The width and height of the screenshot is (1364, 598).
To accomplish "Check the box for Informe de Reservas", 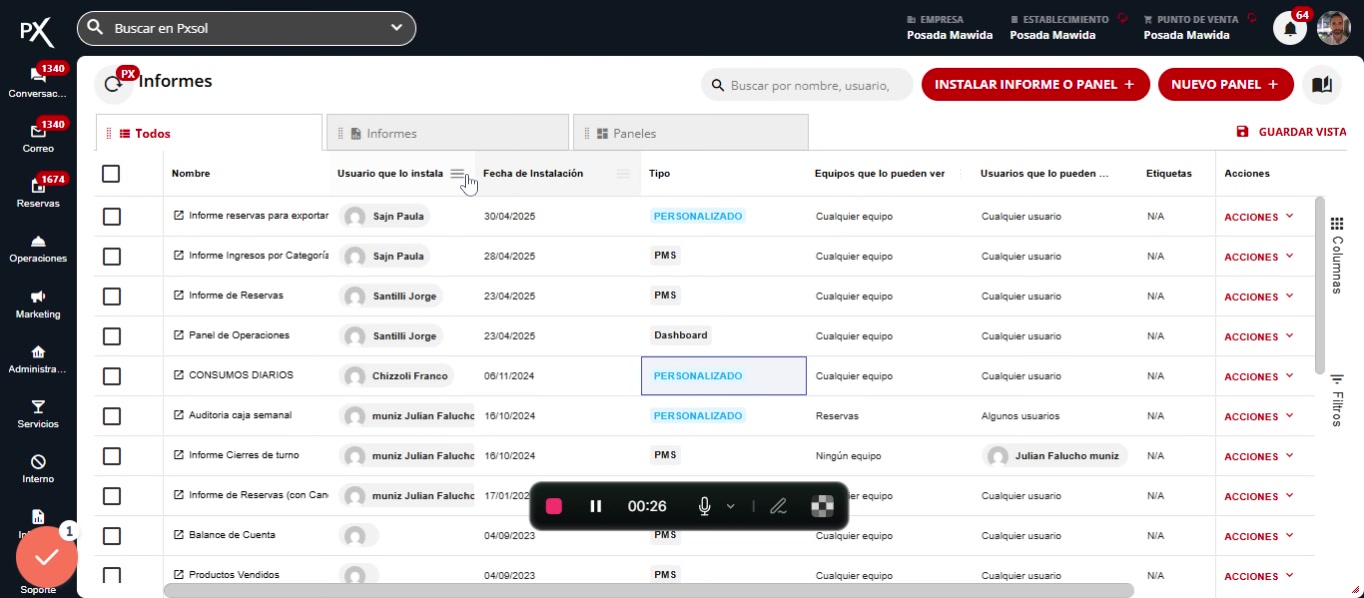I will [112, 296].
